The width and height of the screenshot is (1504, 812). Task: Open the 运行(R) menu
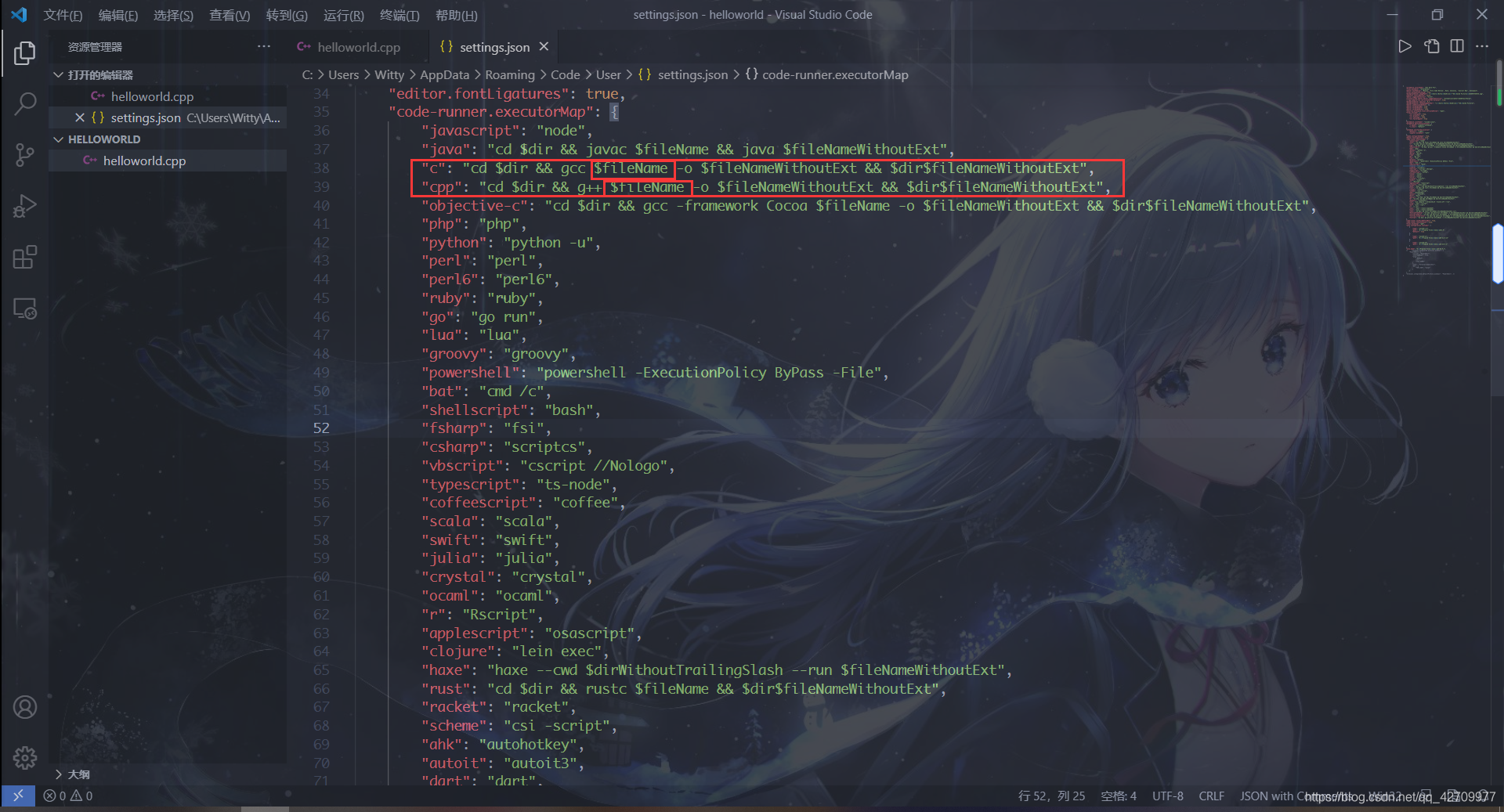[343, 15]
